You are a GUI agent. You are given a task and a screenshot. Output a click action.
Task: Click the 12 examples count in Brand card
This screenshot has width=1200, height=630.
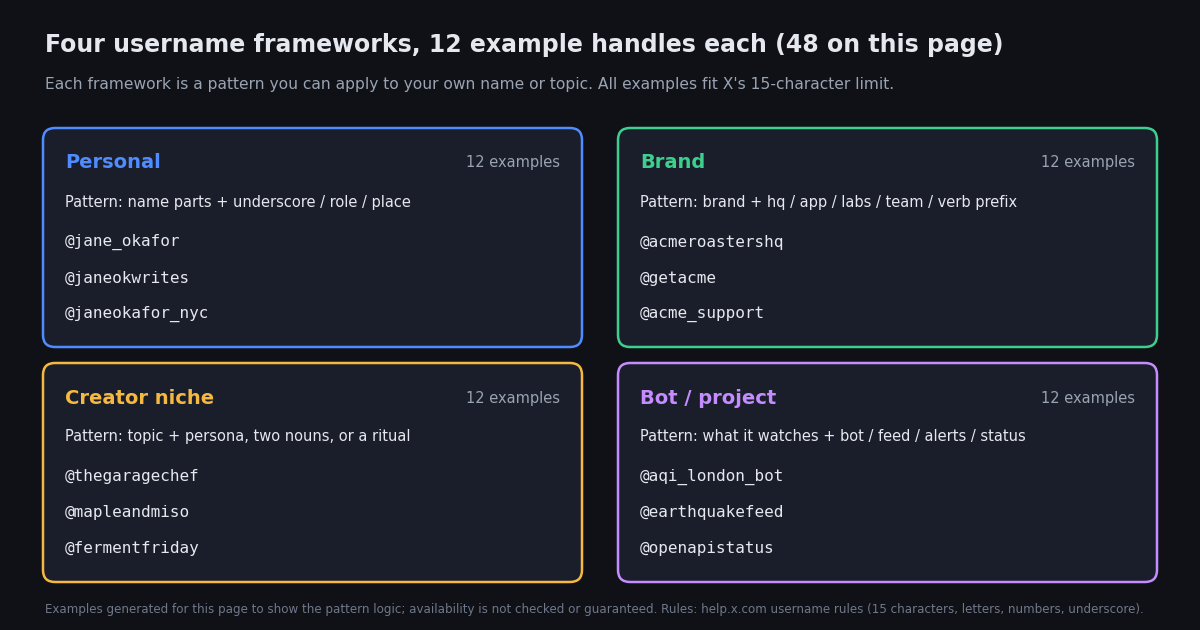tap(1088, 162)
